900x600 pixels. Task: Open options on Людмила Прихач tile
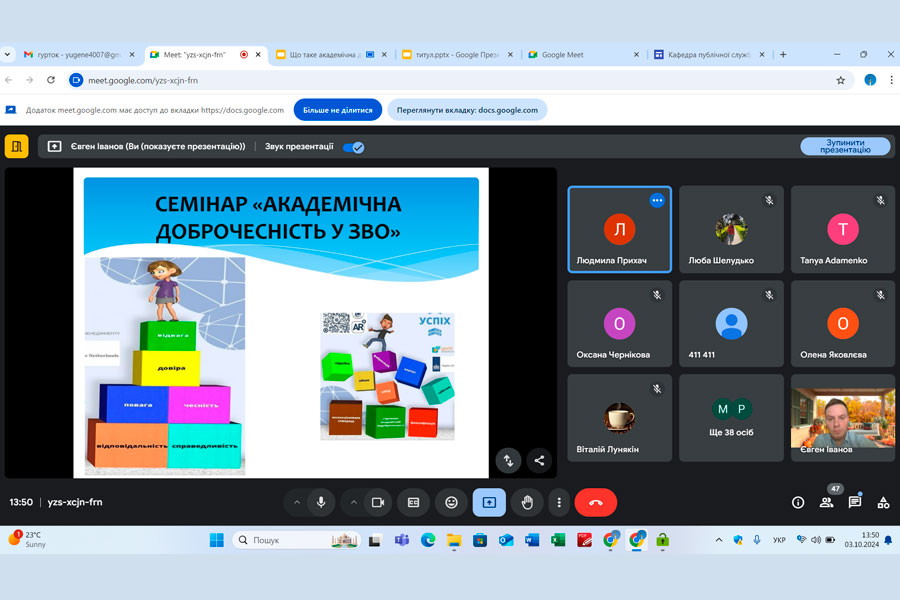657,200
